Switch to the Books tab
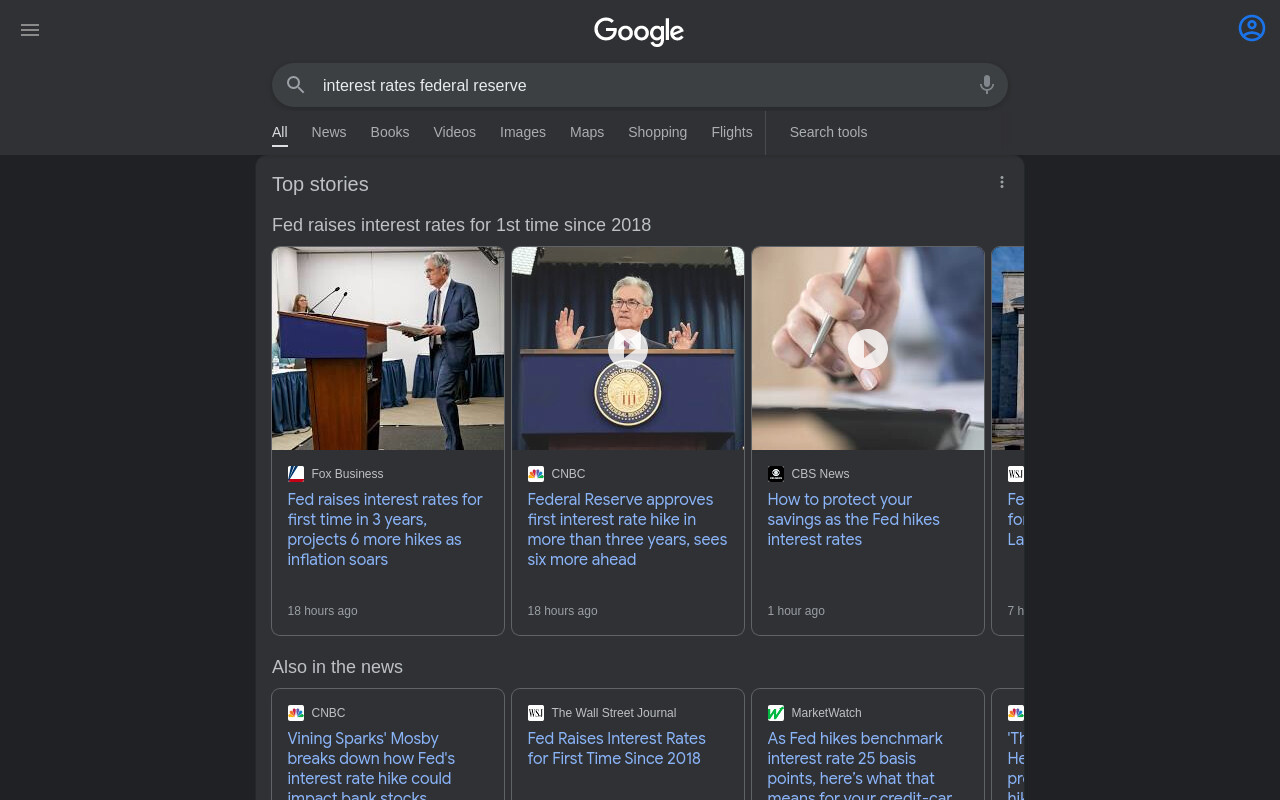The width and height of the screenshot is (1280, 800). click(390, 132)
